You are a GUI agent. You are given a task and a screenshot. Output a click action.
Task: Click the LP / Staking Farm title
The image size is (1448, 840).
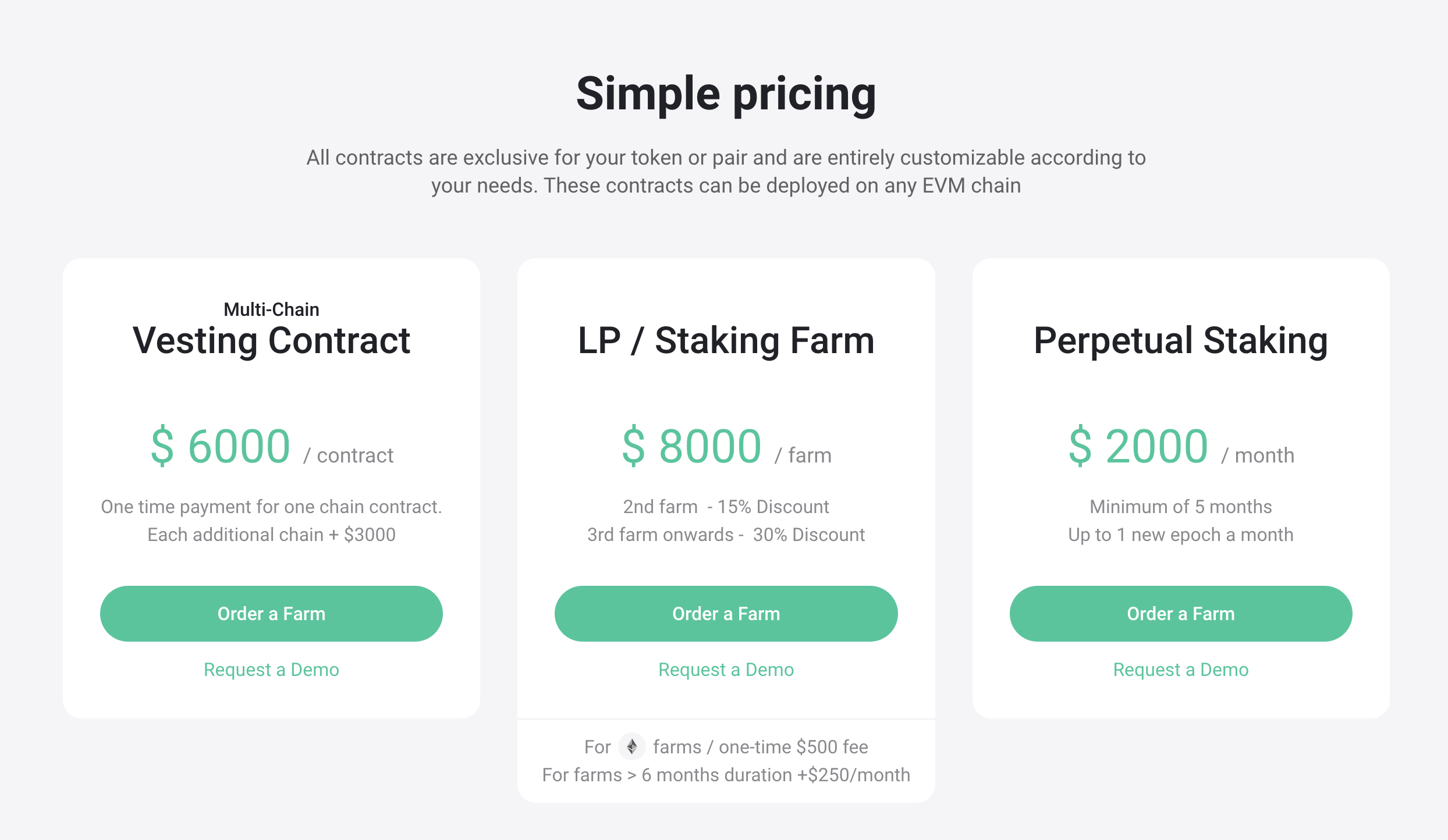pyautogui.click(x=726, y=340)
